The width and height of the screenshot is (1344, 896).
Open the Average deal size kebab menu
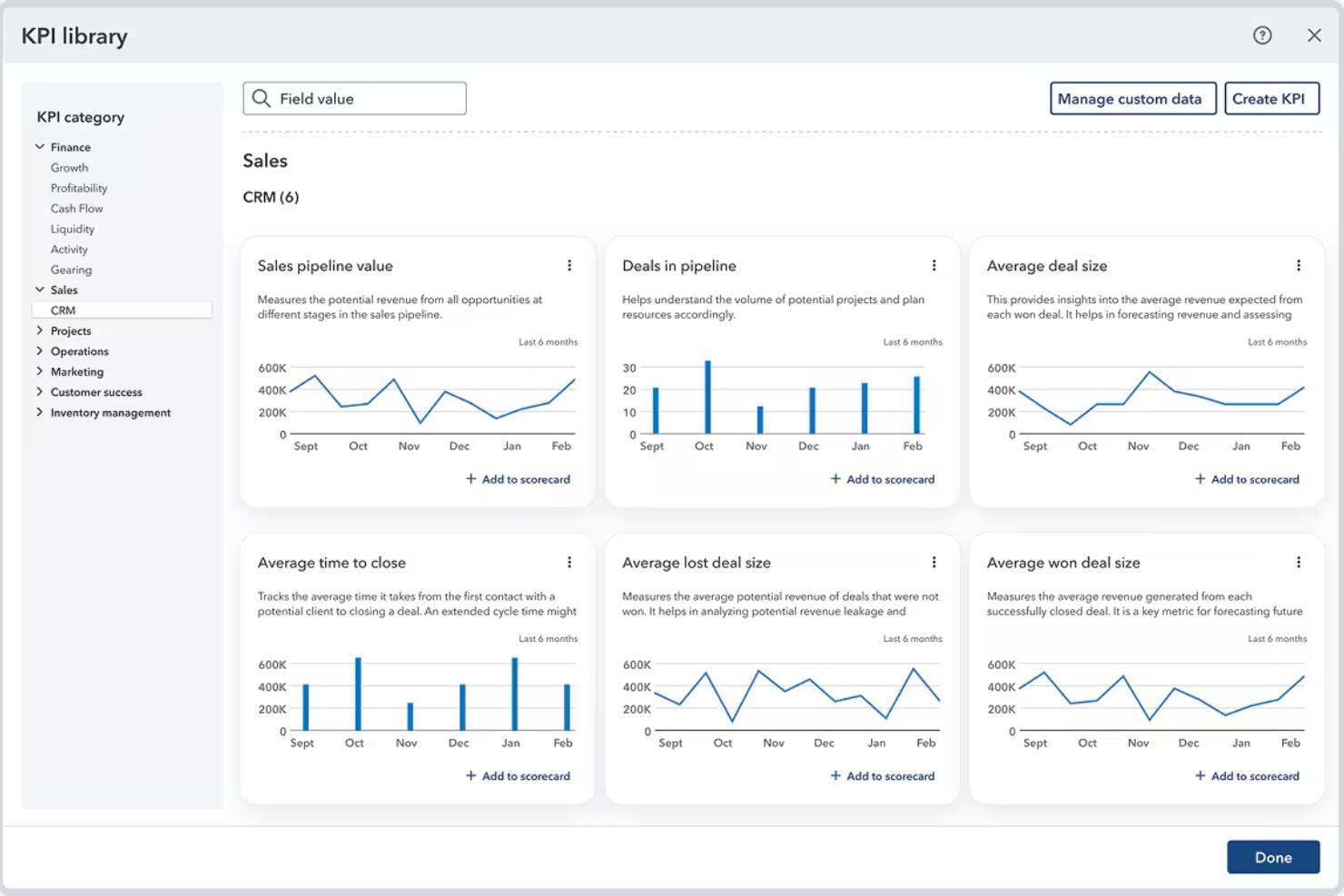pos(1299,265)
